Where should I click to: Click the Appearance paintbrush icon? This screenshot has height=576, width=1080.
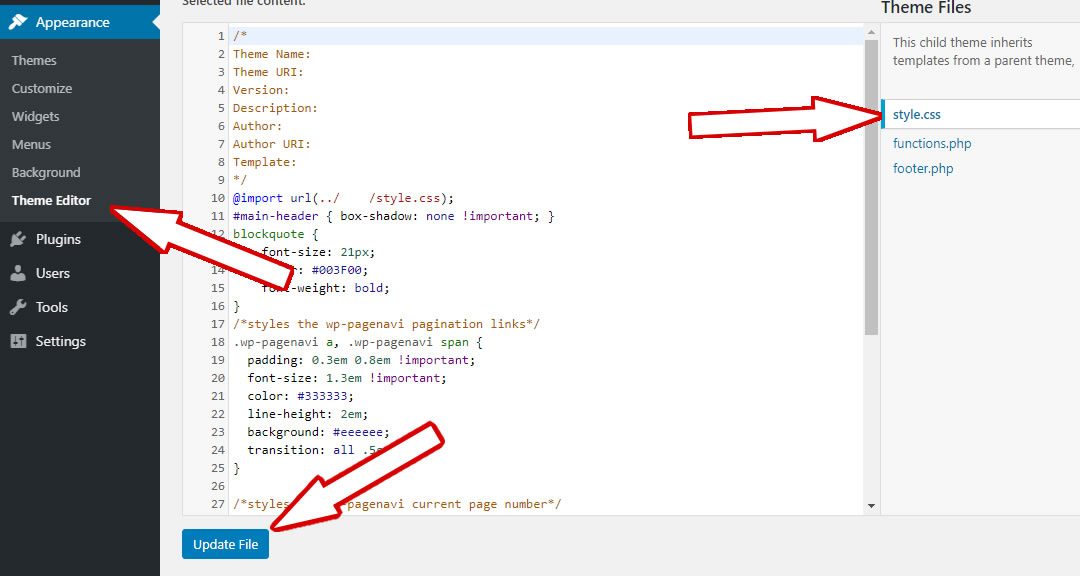pyautogui.click(x=18, y=21)
